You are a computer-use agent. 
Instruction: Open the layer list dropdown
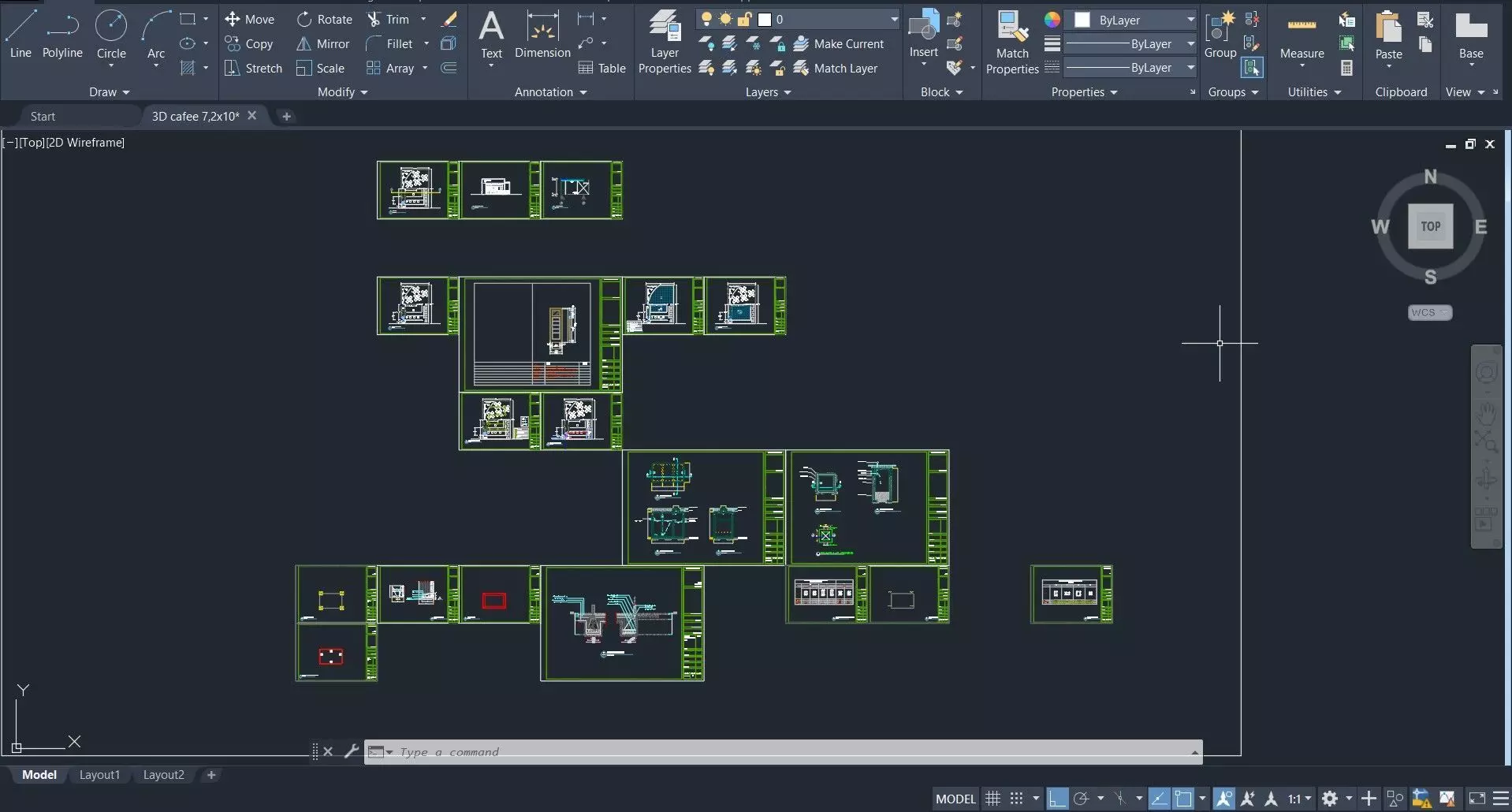894,19
